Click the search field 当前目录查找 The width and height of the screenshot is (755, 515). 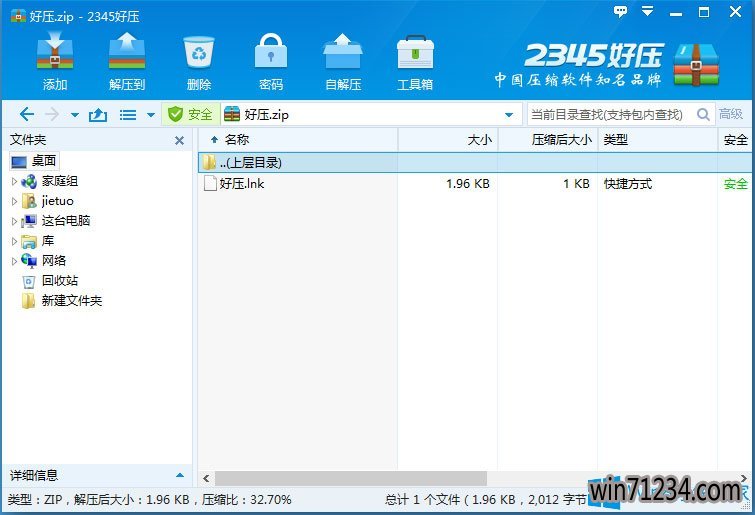point(612,115)
